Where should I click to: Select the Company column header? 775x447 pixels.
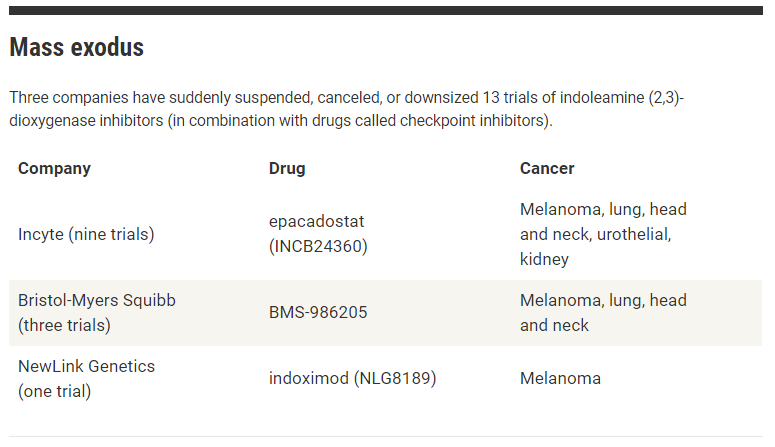tap(54, 169)
